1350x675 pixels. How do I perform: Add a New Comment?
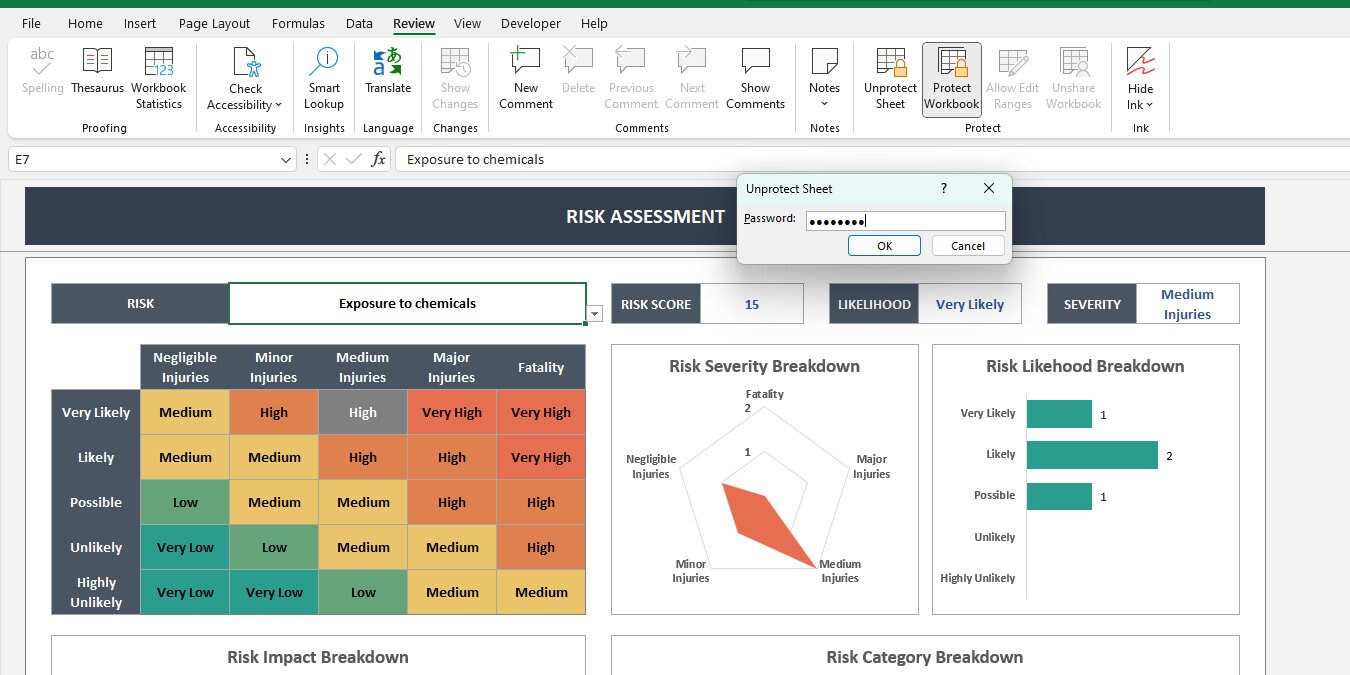click(x=526, y=79)
